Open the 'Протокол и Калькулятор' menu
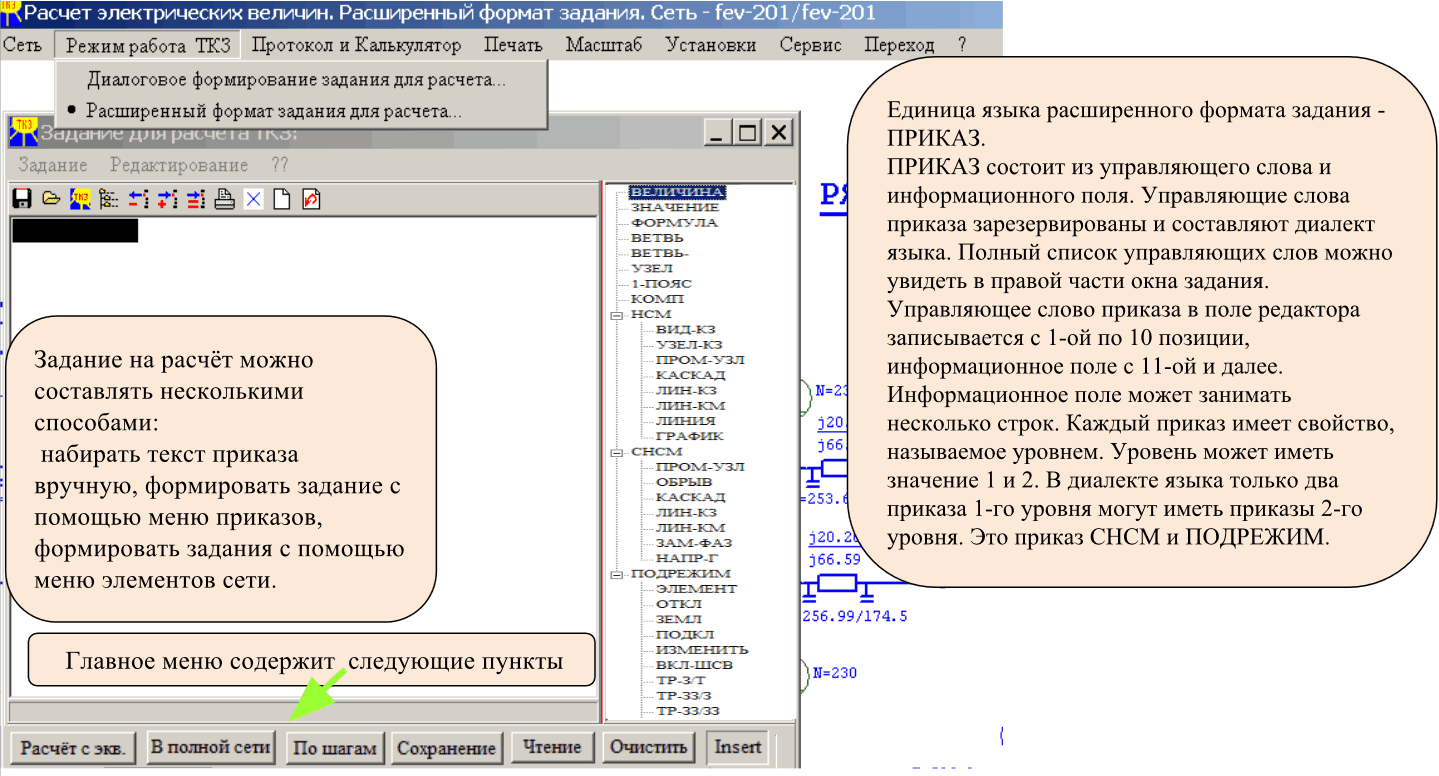The height and width of the screenshot is (776, 1439). click(x=356, y=45)
